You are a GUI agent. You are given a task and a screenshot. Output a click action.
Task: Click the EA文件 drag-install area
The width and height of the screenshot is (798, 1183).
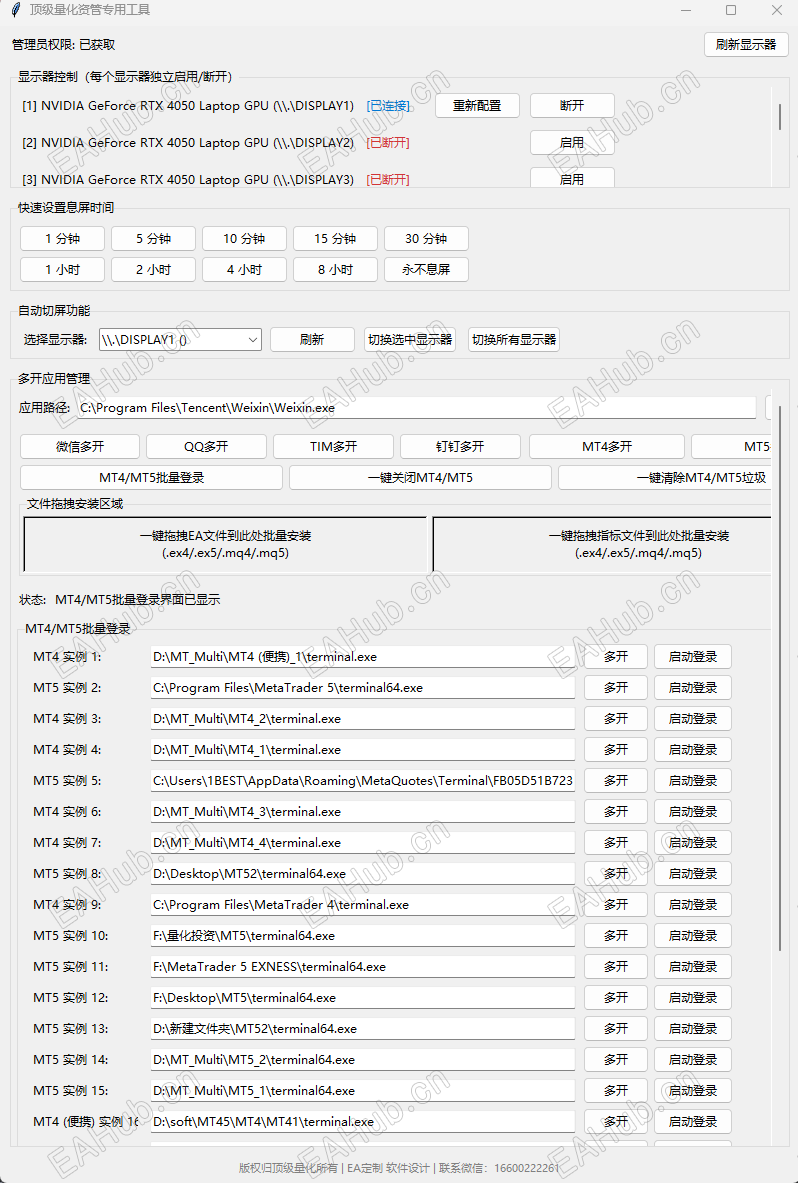coord(226,544)
